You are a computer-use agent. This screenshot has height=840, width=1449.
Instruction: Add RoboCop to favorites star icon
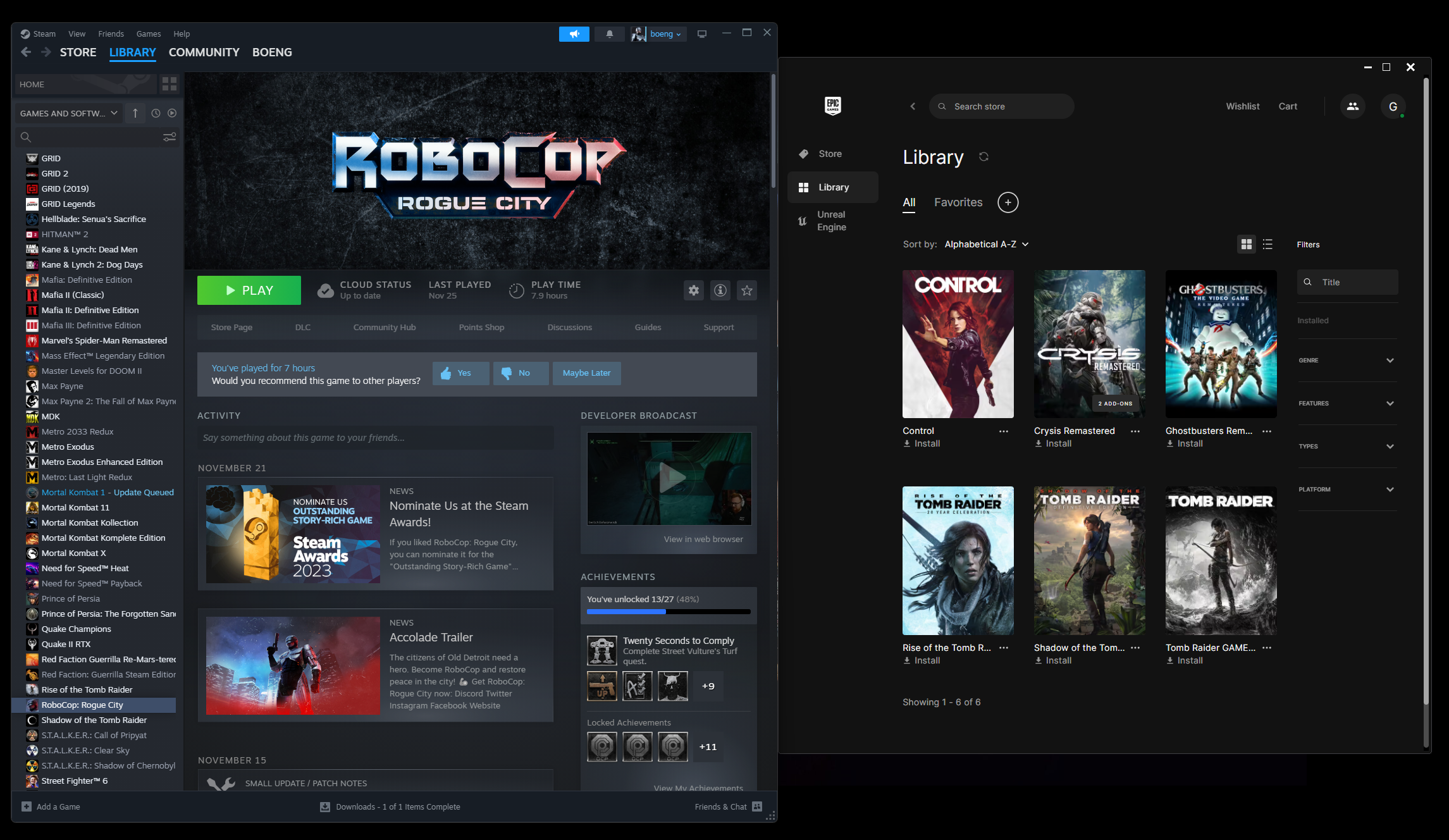coord(747,290)
